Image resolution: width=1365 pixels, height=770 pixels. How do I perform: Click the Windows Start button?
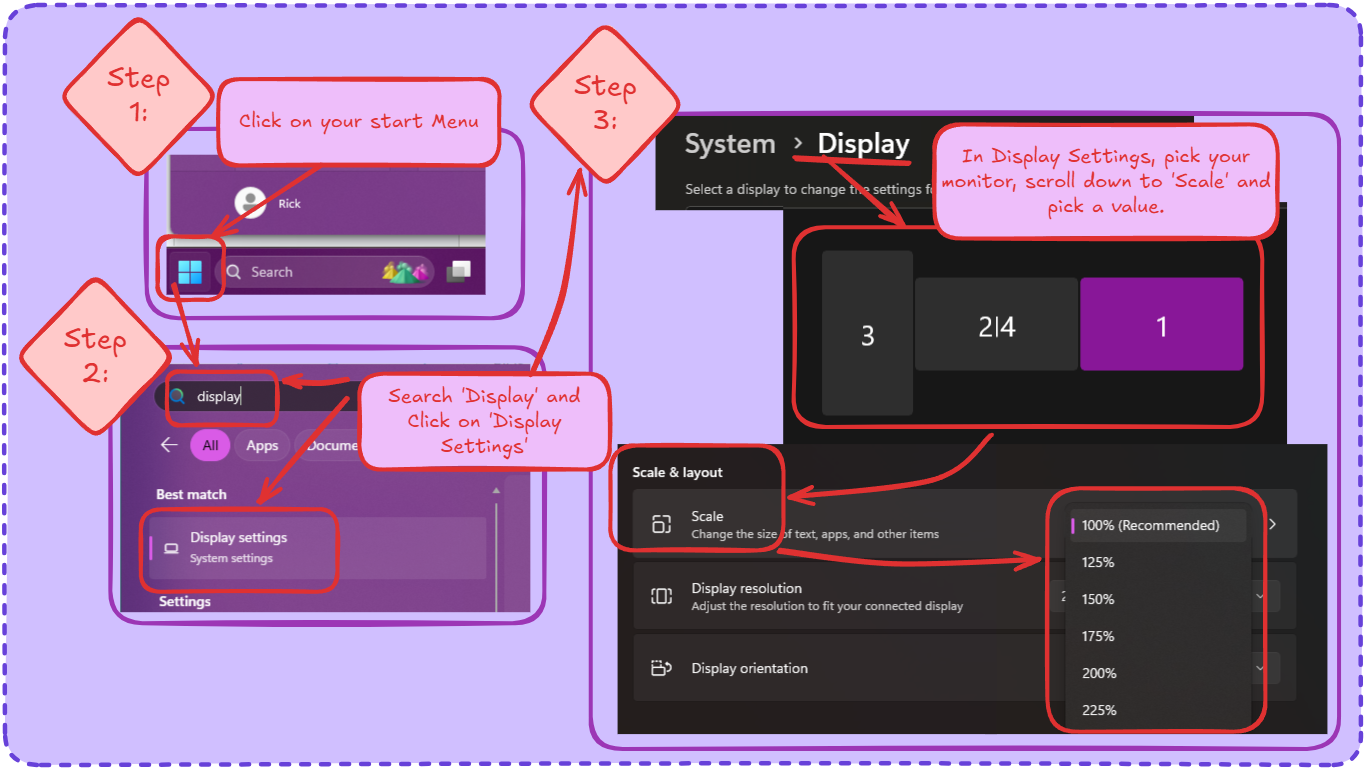coord(190,271)
